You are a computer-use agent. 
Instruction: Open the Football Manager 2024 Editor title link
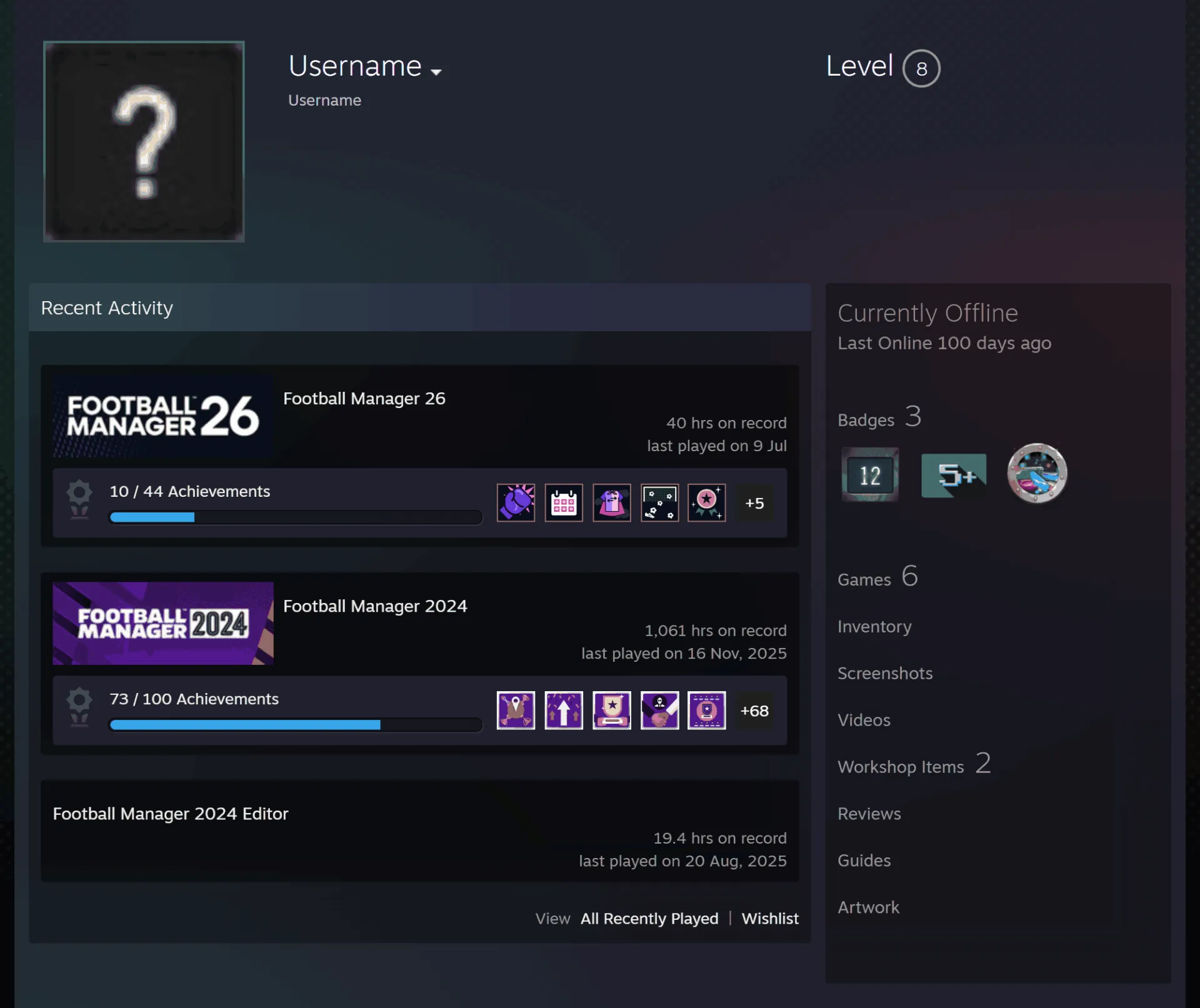(x=171, y=813)
